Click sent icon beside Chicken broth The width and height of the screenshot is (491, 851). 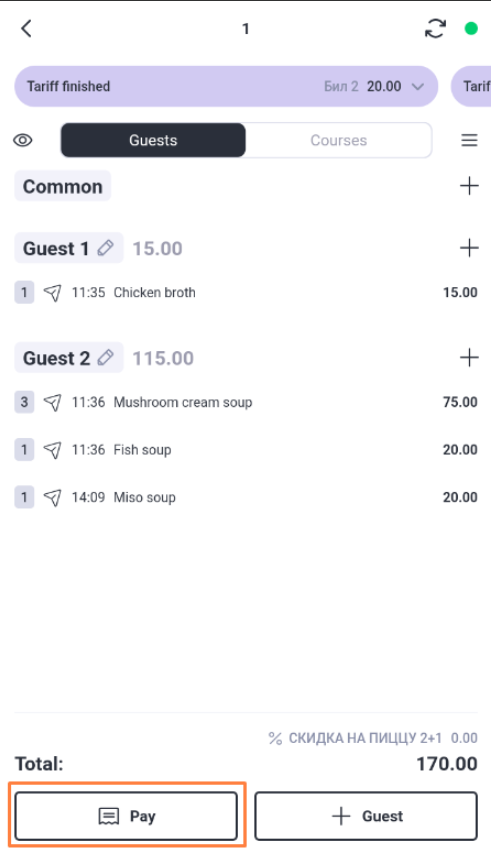click(x=53, y=293)
